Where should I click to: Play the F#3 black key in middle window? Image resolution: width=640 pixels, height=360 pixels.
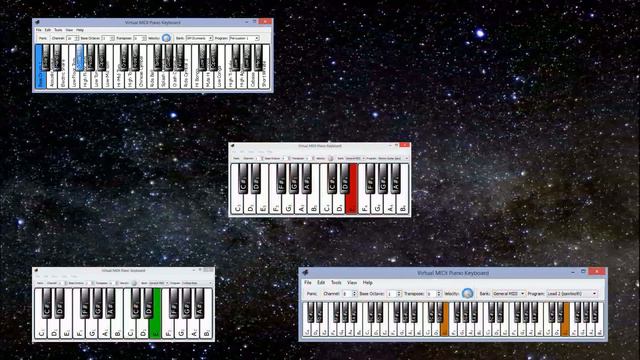[x=281, y=179]
